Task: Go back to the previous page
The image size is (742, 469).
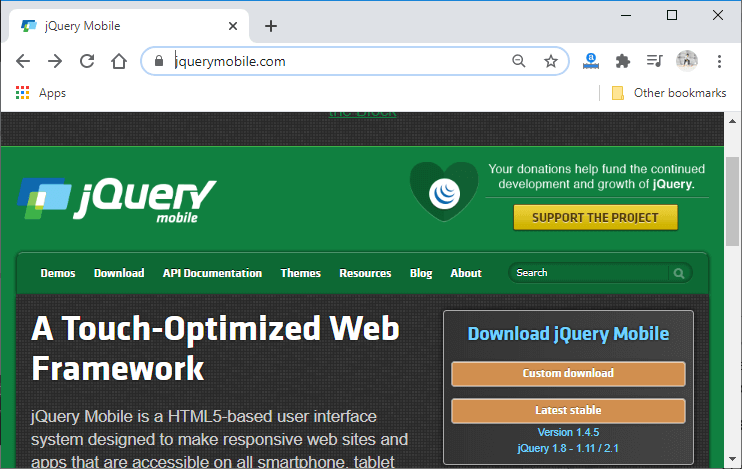Action: pos(23,61)
